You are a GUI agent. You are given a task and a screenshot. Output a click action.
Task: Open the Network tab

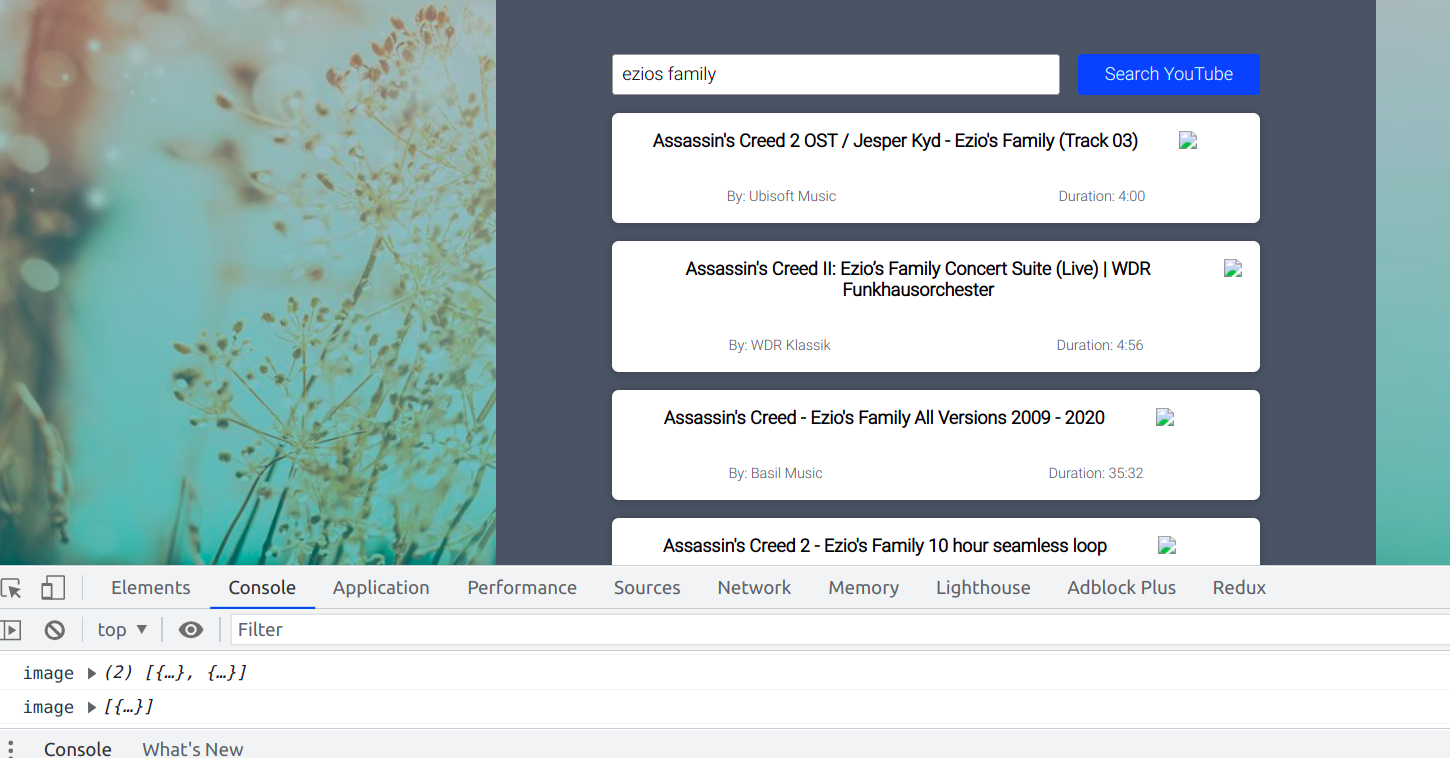(754, 588)
